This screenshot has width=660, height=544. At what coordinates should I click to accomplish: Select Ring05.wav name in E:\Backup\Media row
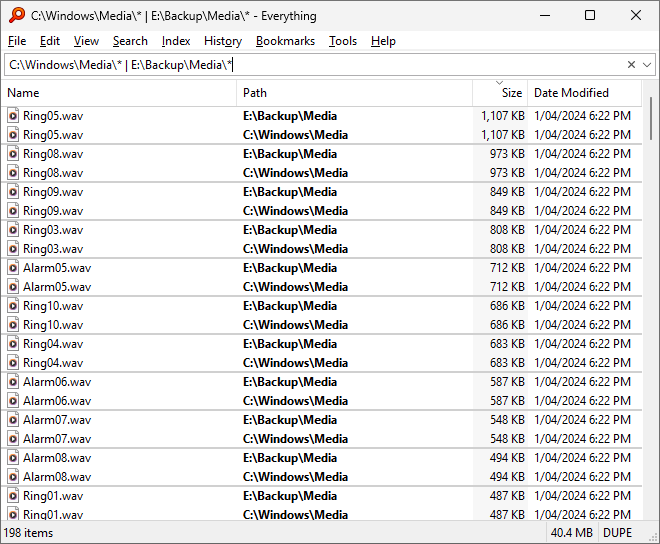(x=53, y=116)
